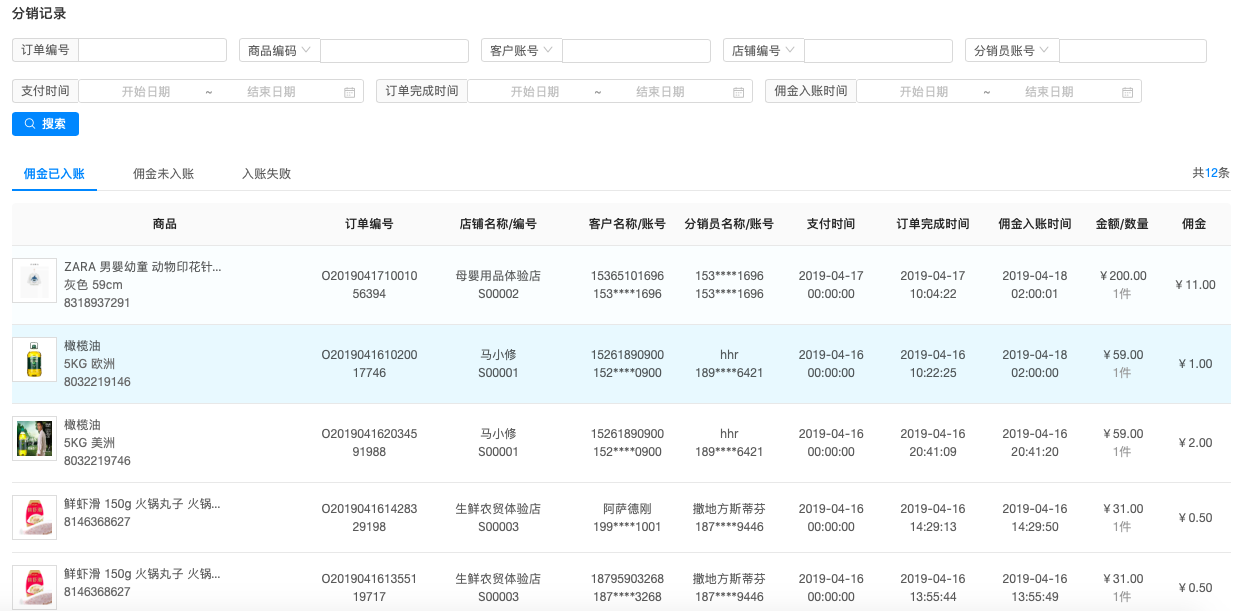Click the 支付时间 start date field

pyautogui.click(x=146, y=92)
